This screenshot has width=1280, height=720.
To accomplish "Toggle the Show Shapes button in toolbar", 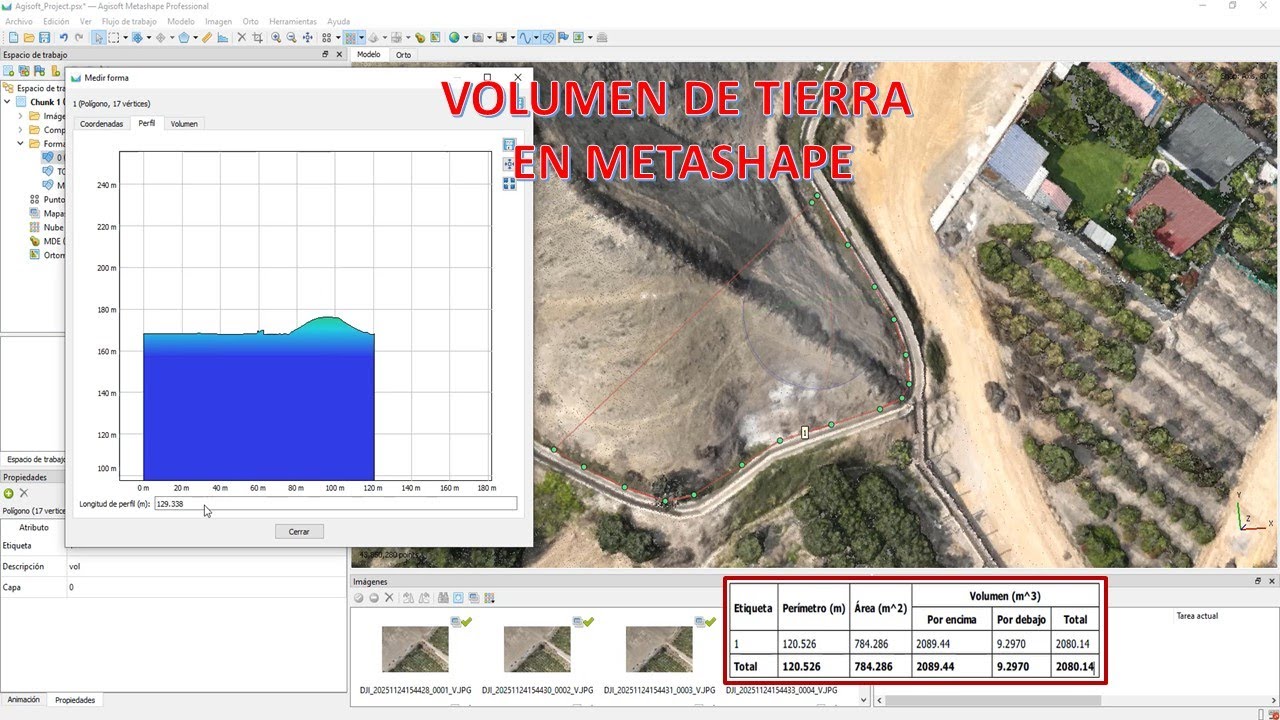I will click(548, 37).
